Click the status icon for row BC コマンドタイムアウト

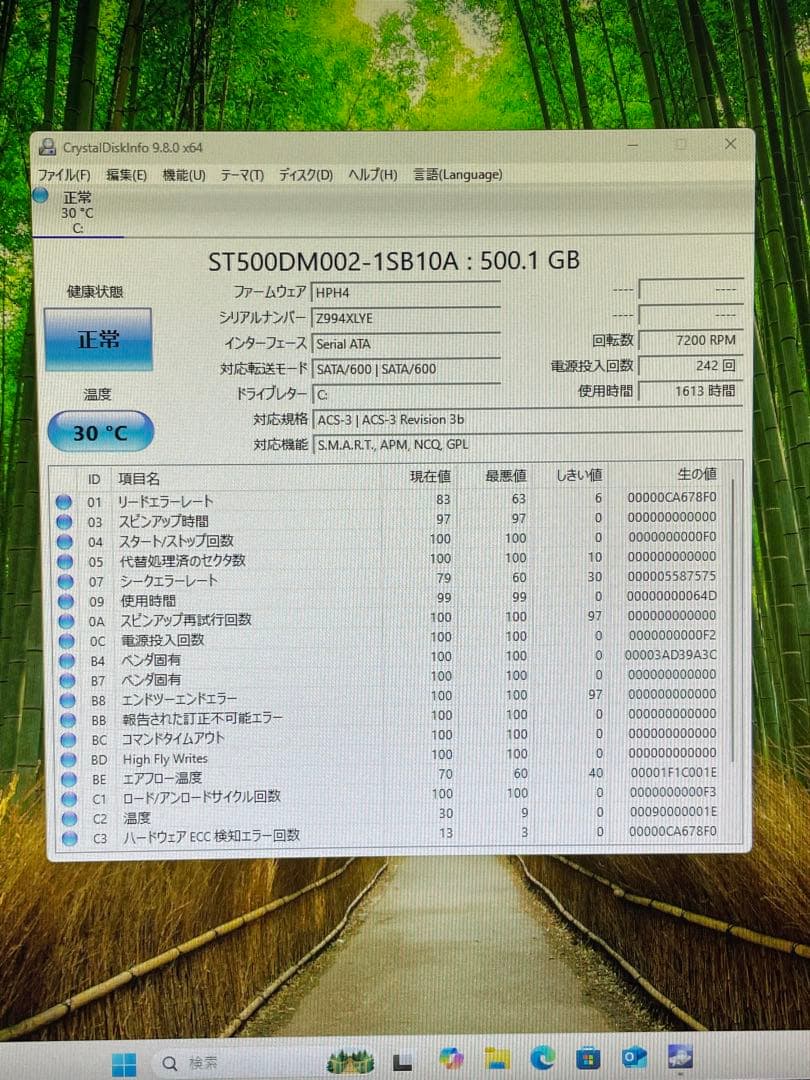[68, 740]
